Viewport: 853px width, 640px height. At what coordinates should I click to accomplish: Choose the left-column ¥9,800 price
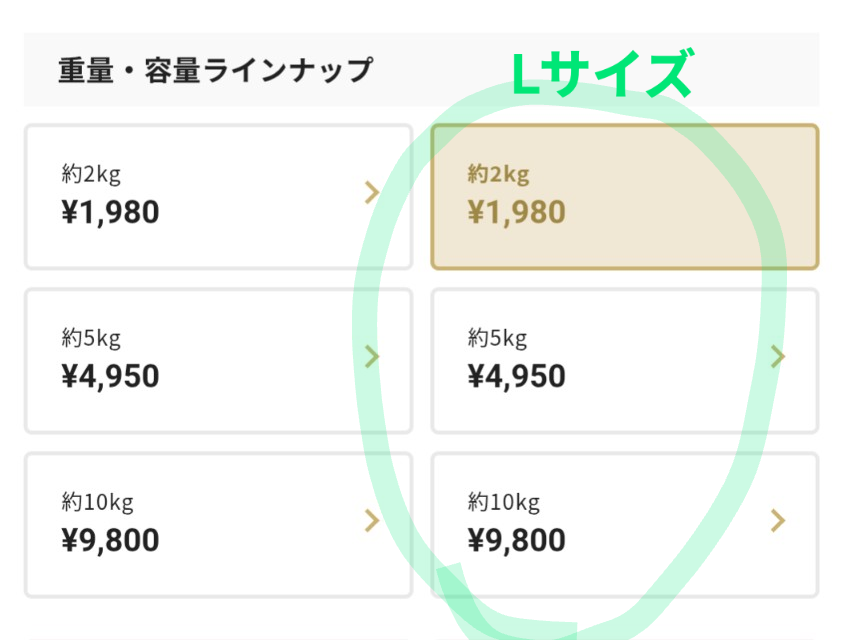click(x=109, y=541)
